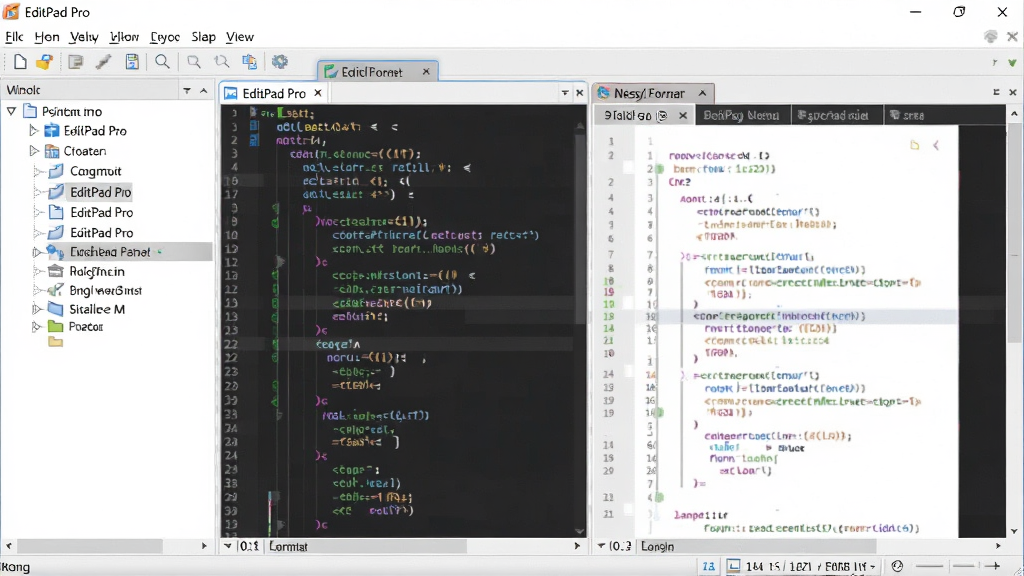Open a file with the folder icon

[44, 62]
